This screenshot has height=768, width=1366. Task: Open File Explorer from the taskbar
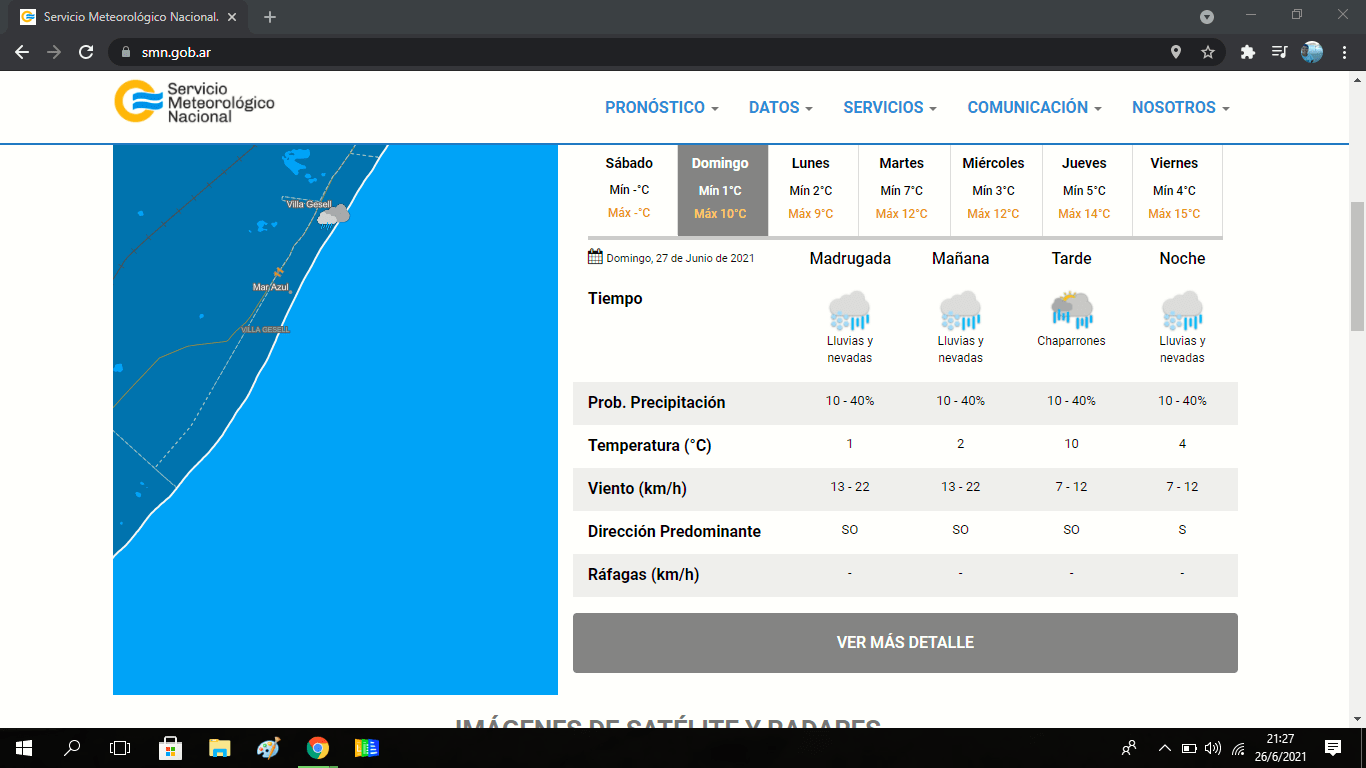pyautogui.click(x=219, y=747)
